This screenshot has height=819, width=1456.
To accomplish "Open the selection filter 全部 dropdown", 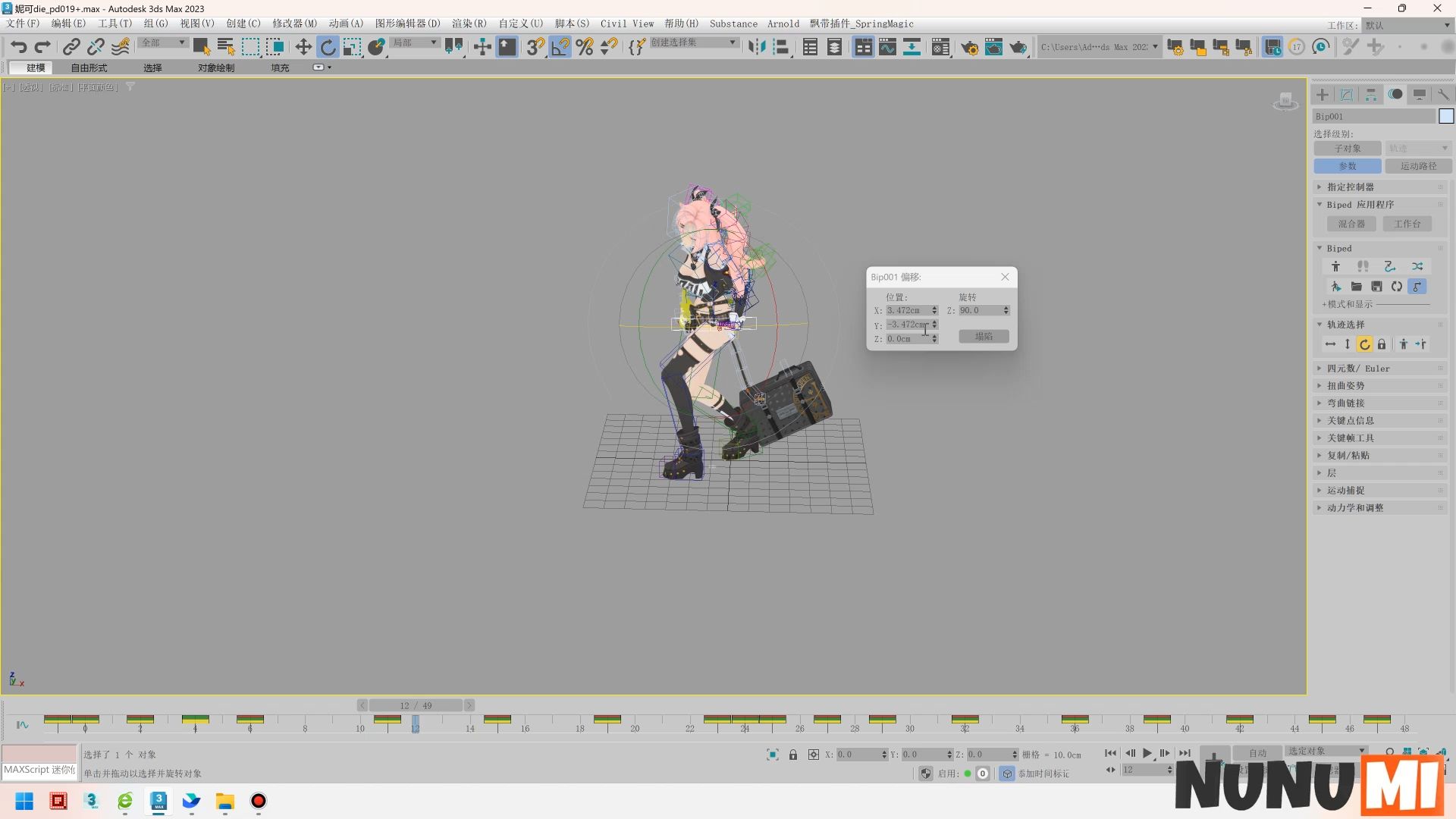I will tap(162, 42).
